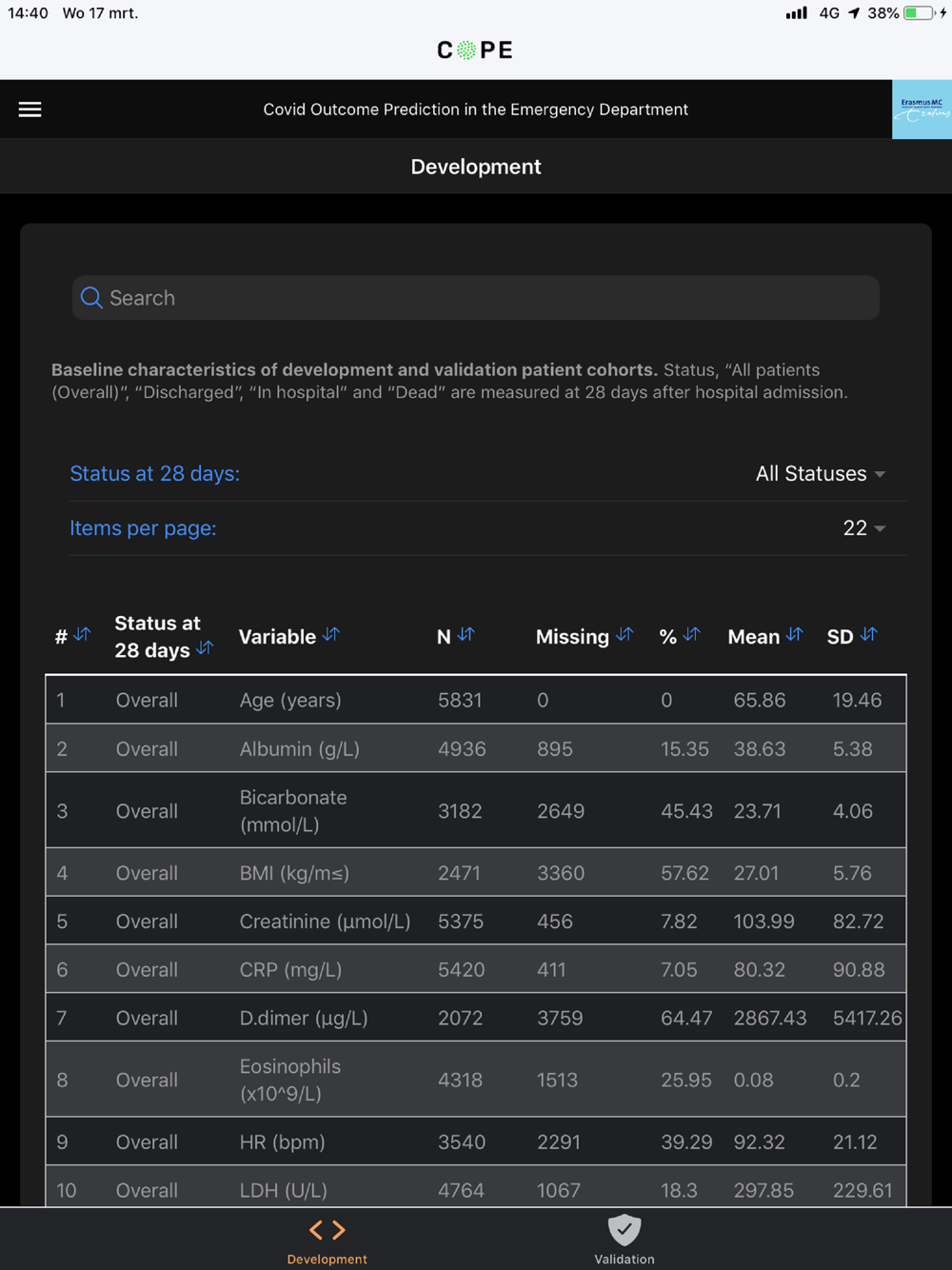Sort by Missing column arrows
Image resolution: width=952 pixels, height=1270 pixels.
(x=625, y=634)
